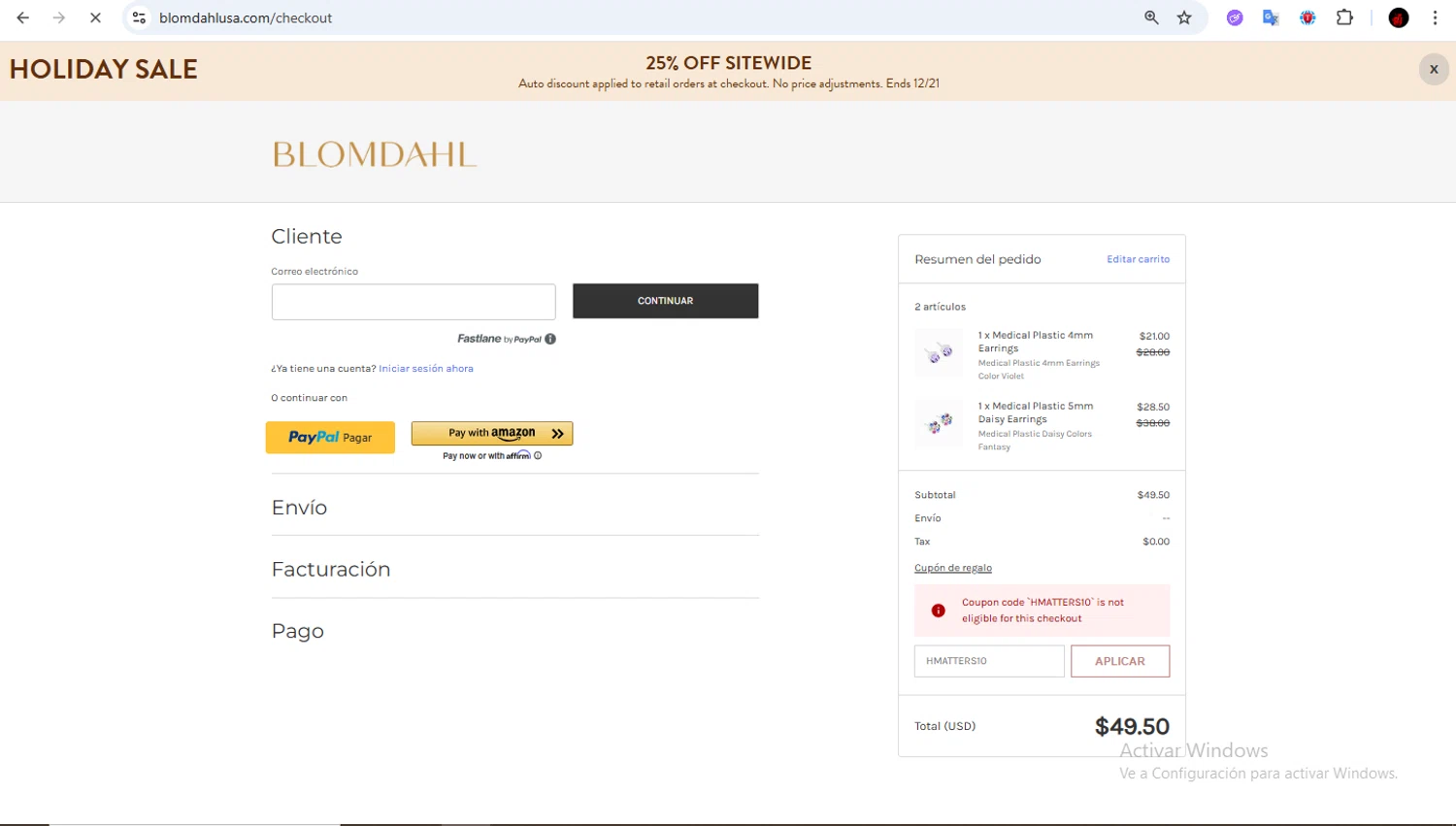Expand the Facturación section heading

pyautogui.click(x=331, y=570)
